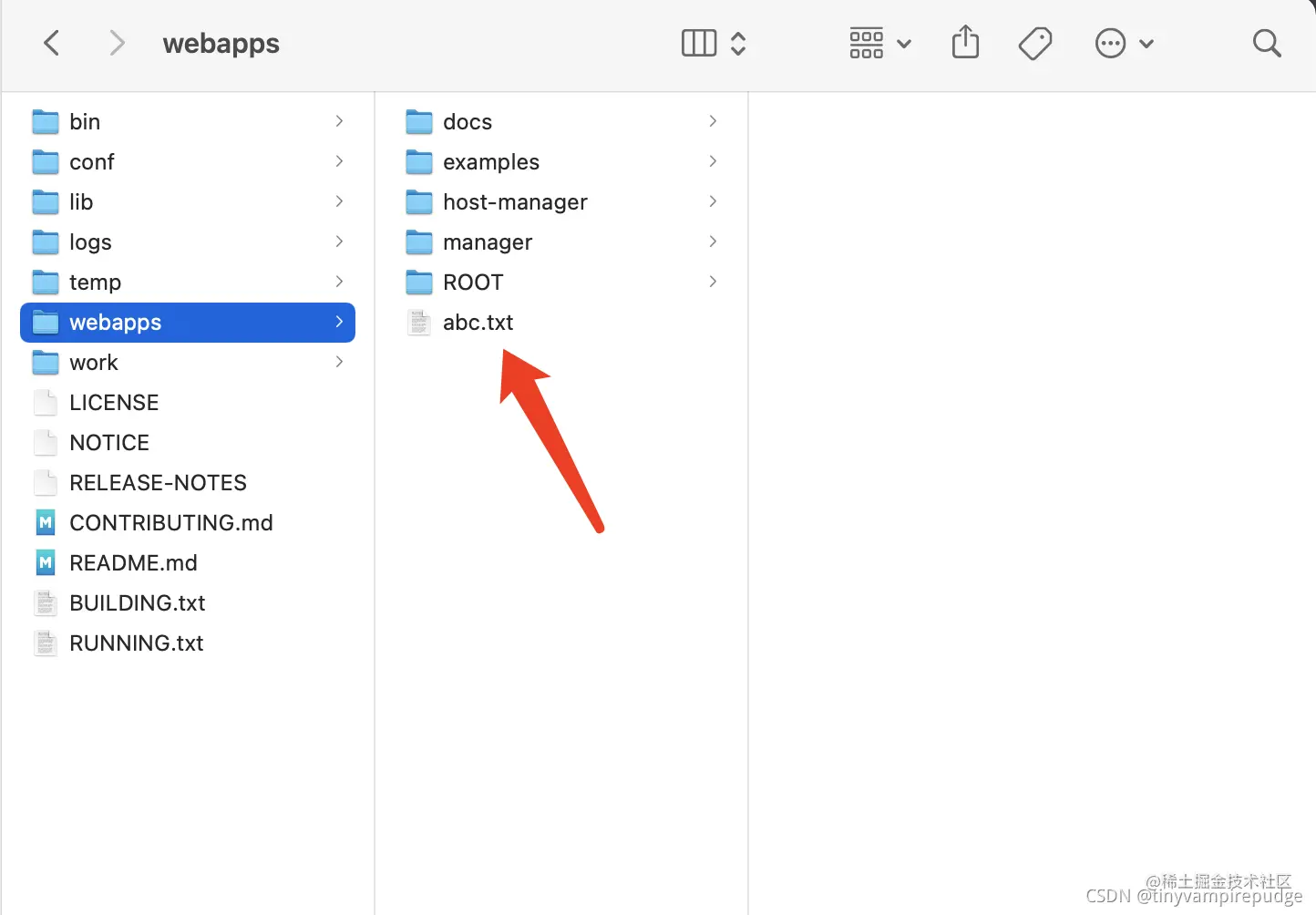Click the "abc.txt" file name
The image size is (1316, 915).
tap(478, 322)
